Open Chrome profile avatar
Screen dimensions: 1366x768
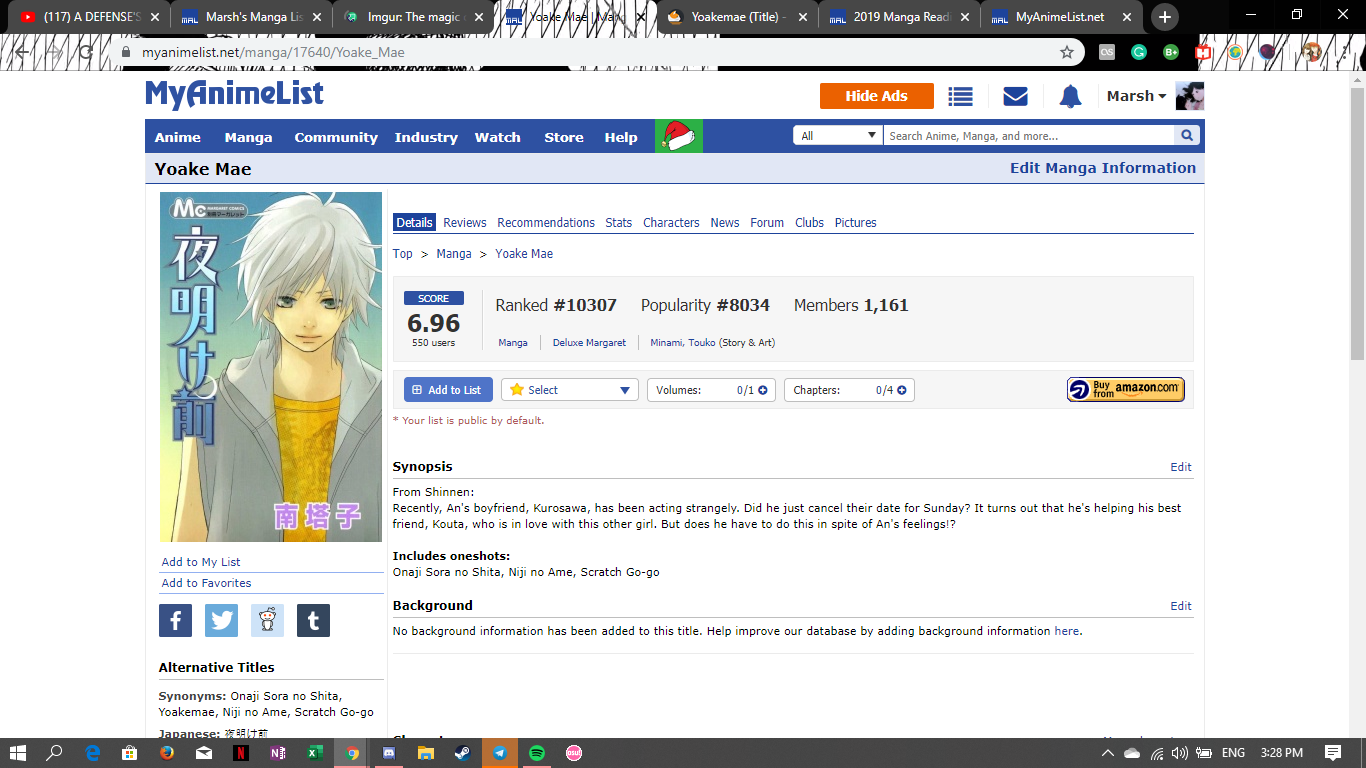coord(1312,52)
